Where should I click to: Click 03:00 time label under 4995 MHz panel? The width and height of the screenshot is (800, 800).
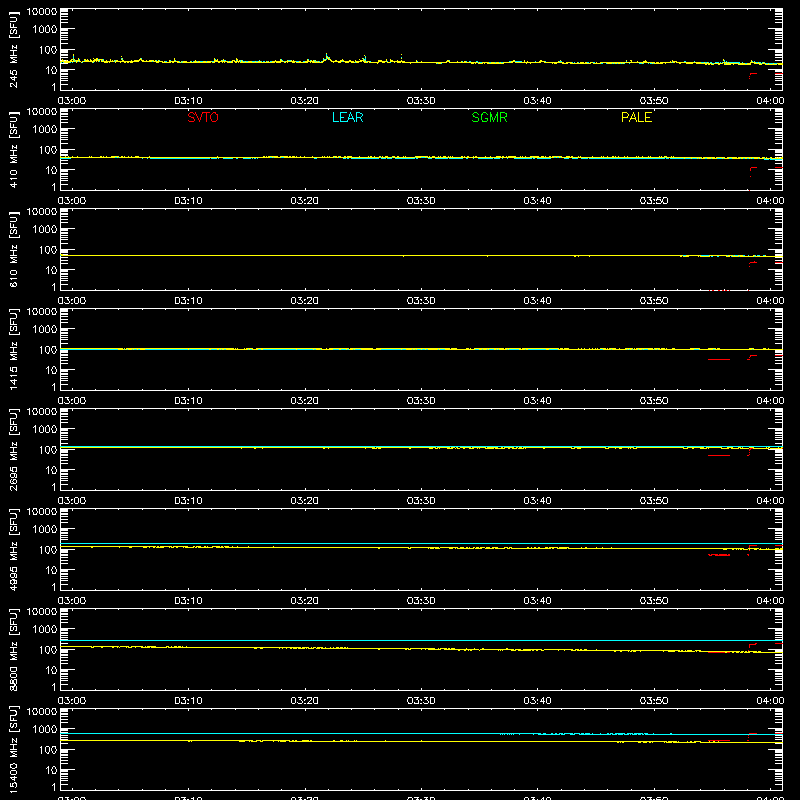[72, 601]
